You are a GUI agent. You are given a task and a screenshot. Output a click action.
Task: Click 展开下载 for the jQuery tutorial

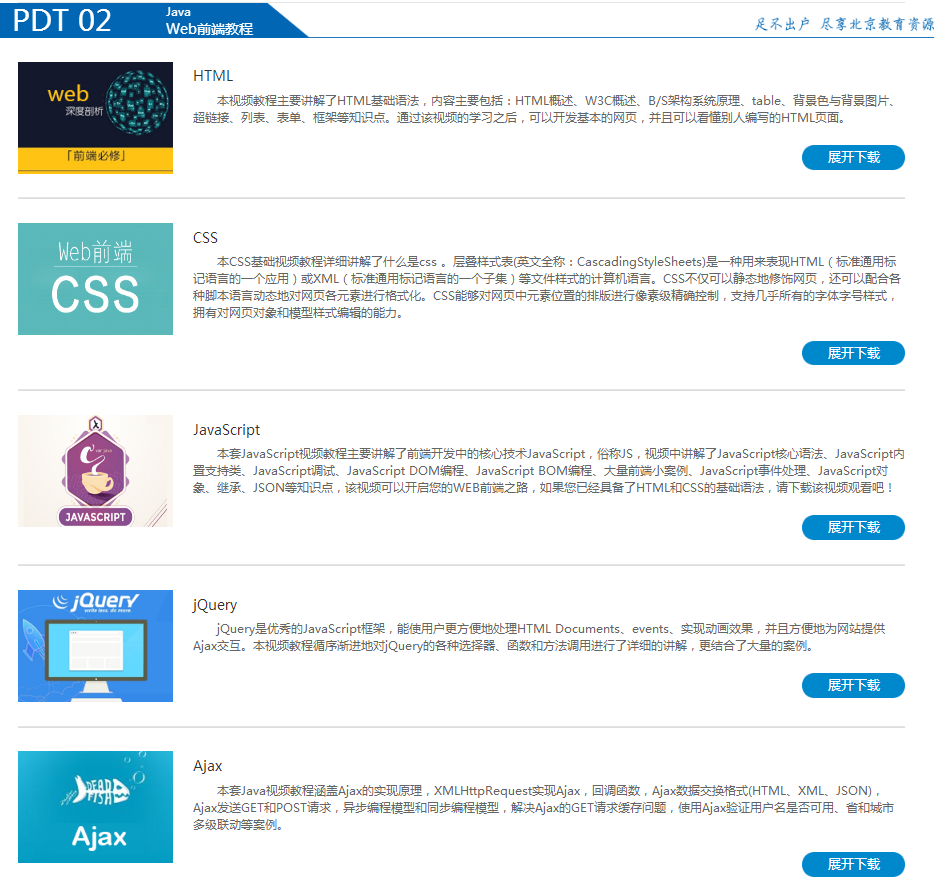[853, 685]
